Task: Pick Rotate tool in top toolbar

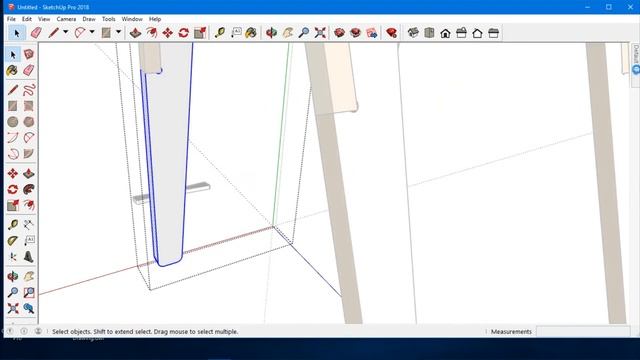Action: [x=184, y=33]
